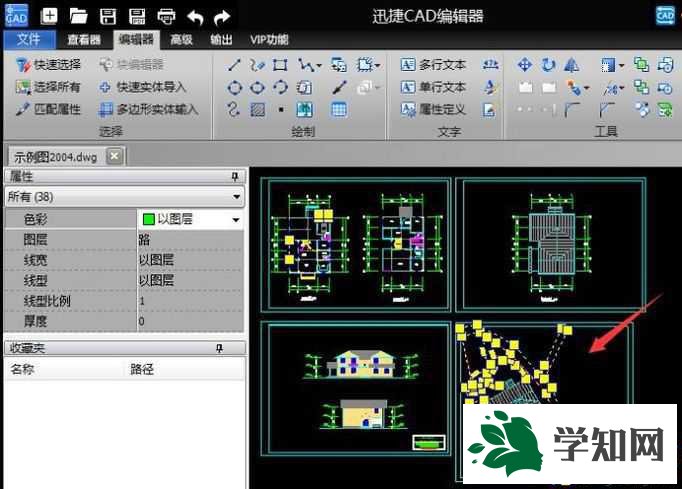Click the Fillet corner icon
This screenshot has height=489, width=682.
(x=572, y=110)
